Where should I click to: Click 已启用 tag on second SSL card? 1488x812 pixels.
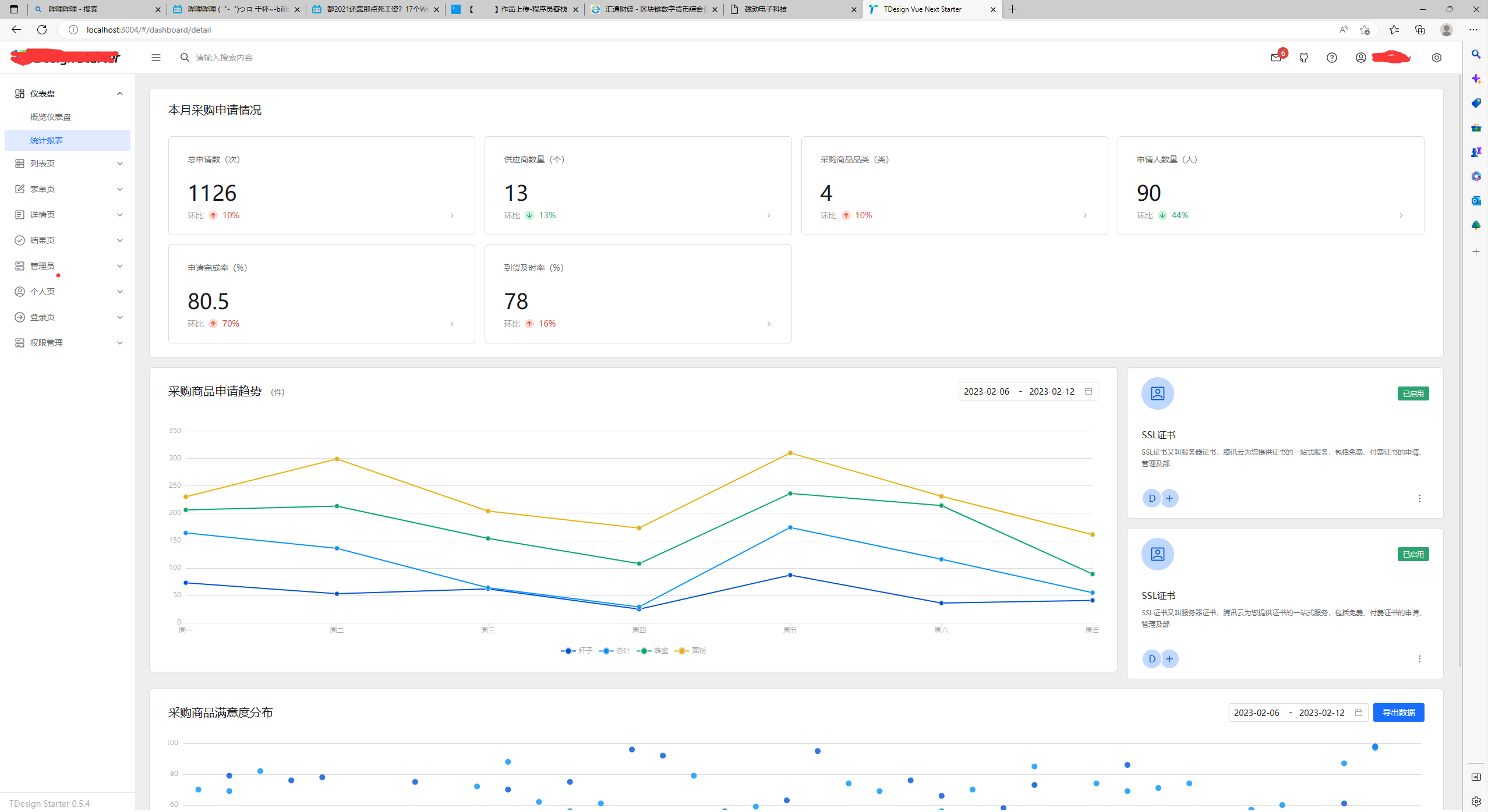pyautogui.click(x=1413, y=554)
